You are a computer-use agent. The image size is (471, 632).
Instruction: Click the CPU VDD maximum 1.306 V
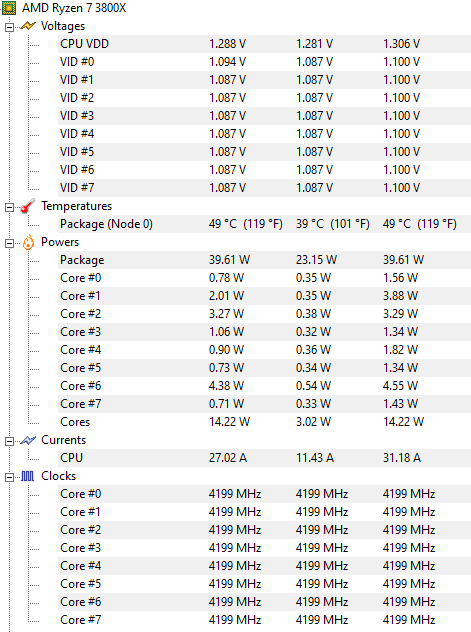tap(401, 44)
